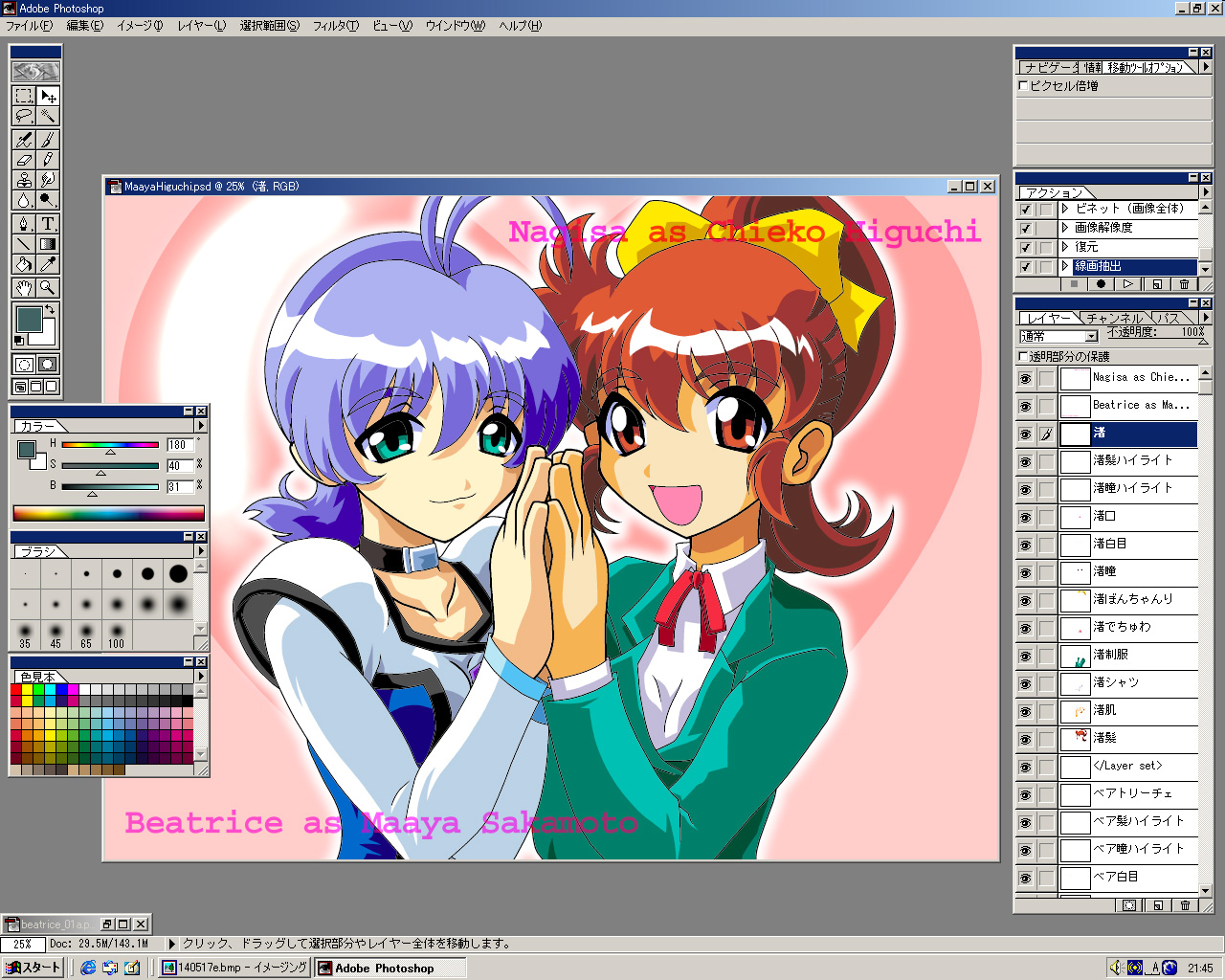Expand the 線画抽出 action
1225x980 pixels.
[1065, 267]
